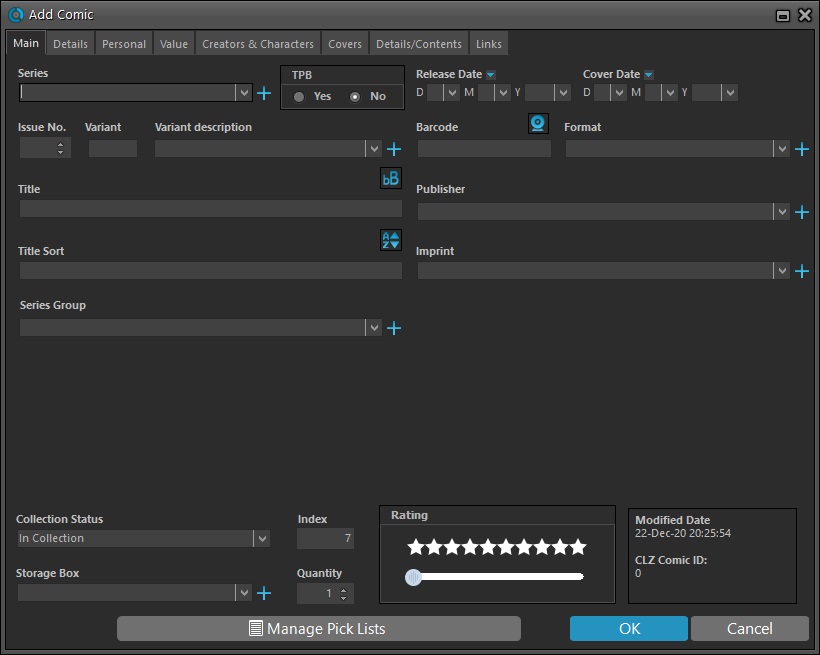This screenshot has width=820, height=655.
Task: Add a new Publisher with plus icon
Action: pos(801,212)
